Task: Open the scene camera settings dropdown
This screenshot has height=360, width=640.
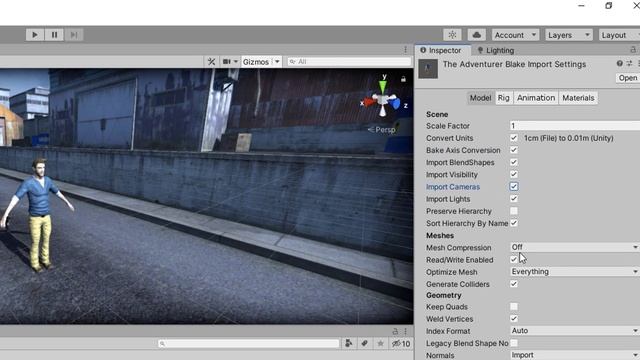Action: [x=230, y=62]
